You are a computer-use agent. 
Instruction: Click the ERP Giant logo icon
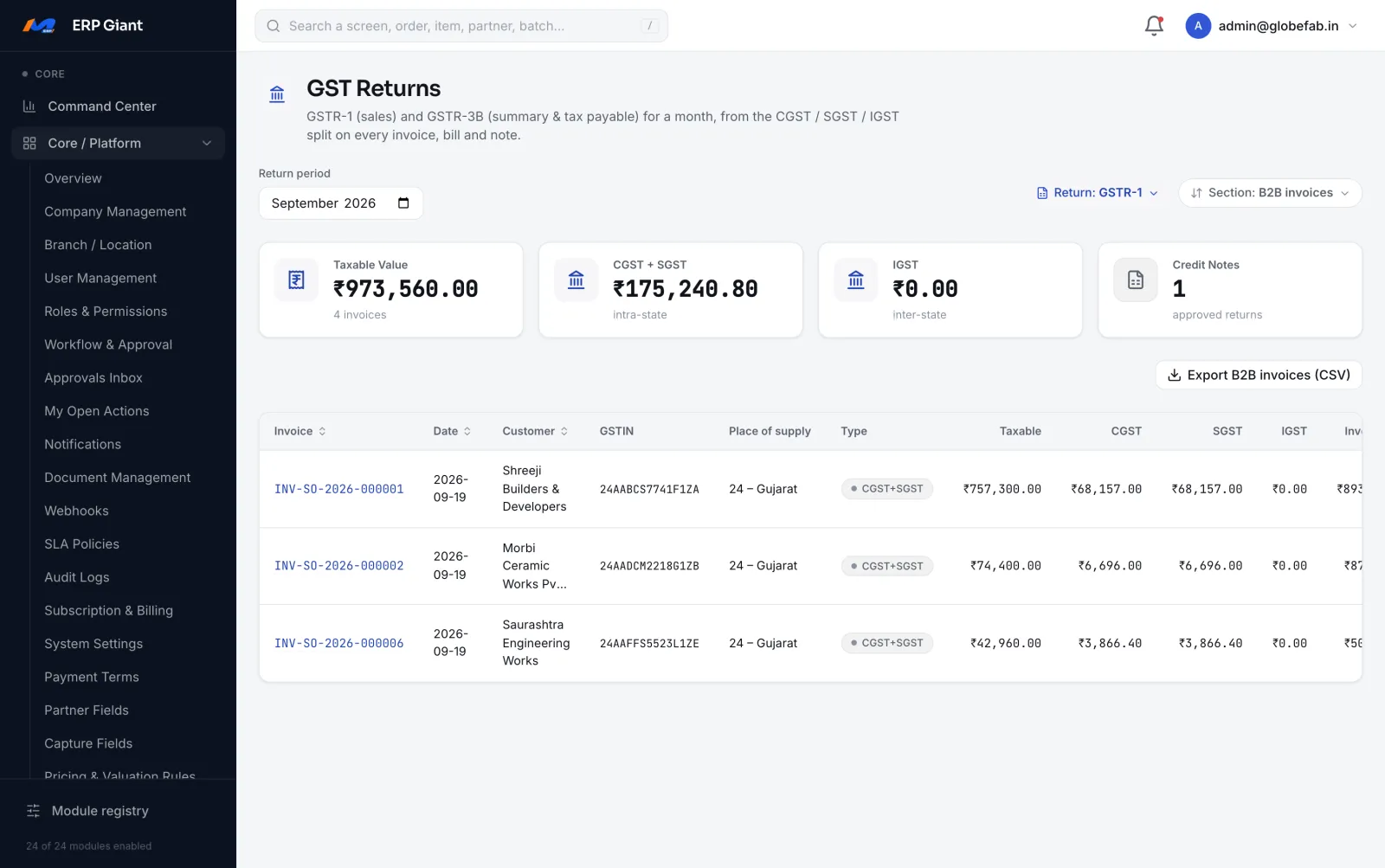tap(39, 26)
